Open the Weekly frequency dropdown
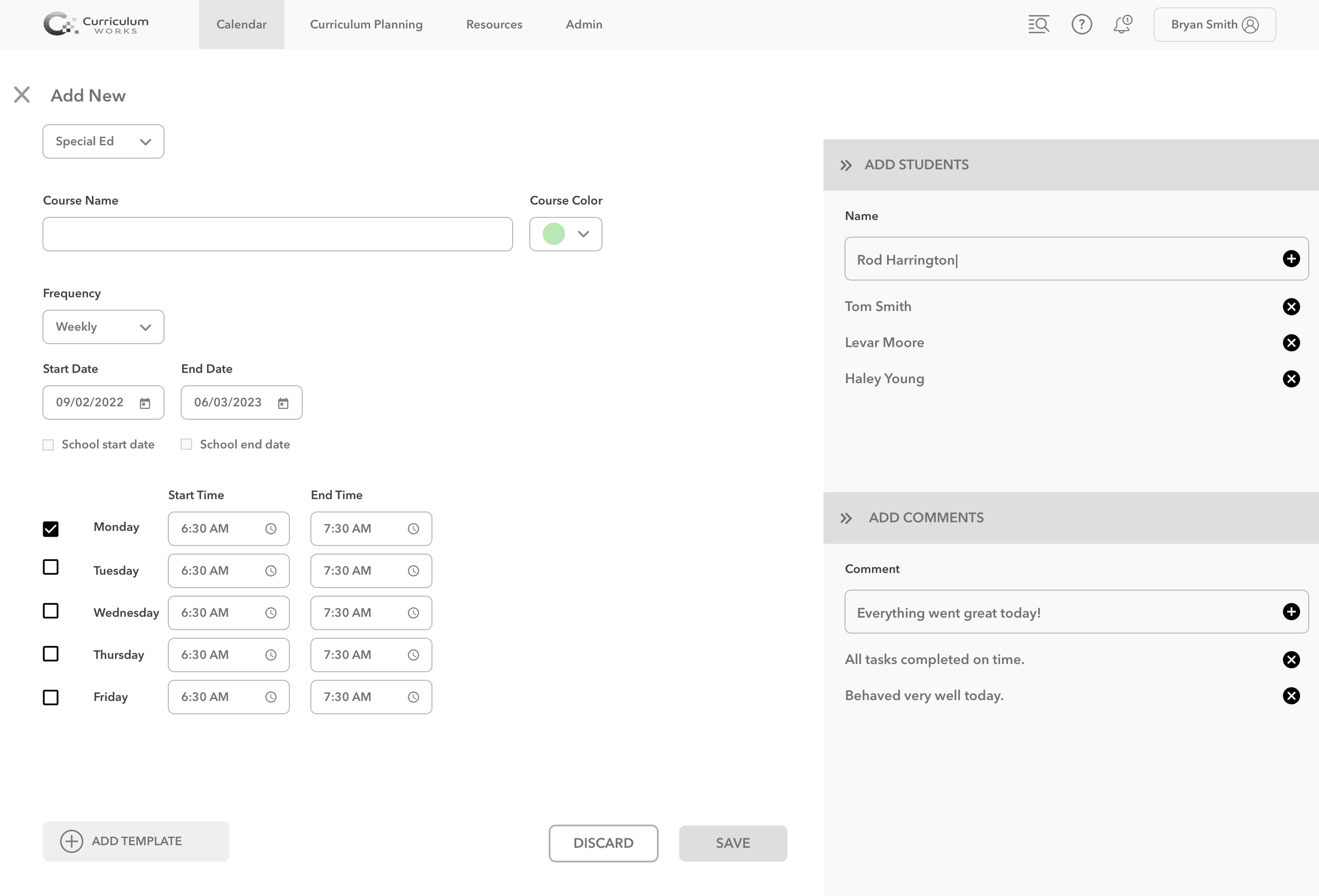The image size is (1319, 896). 103,327
